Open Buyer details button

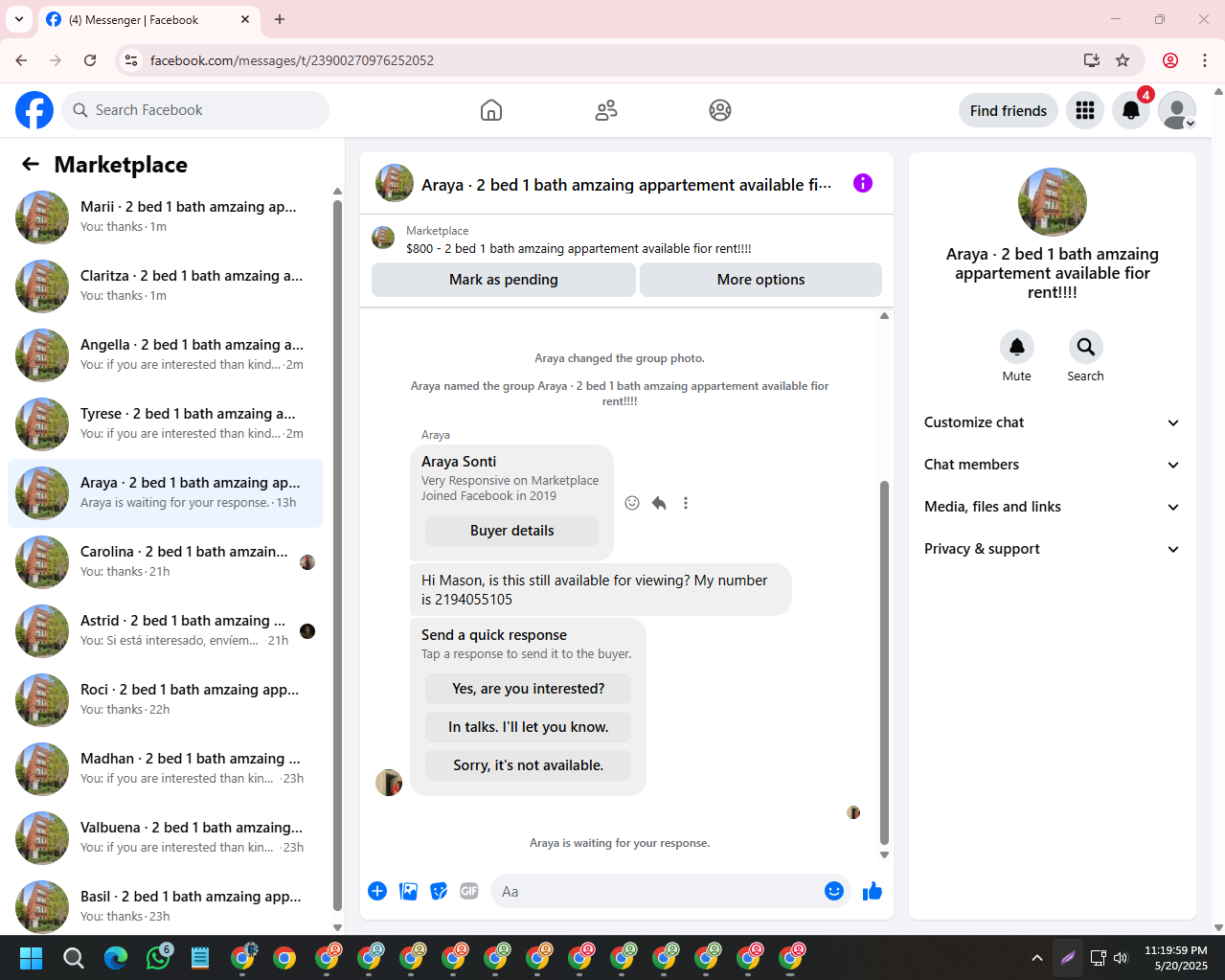tap(511, 531)
